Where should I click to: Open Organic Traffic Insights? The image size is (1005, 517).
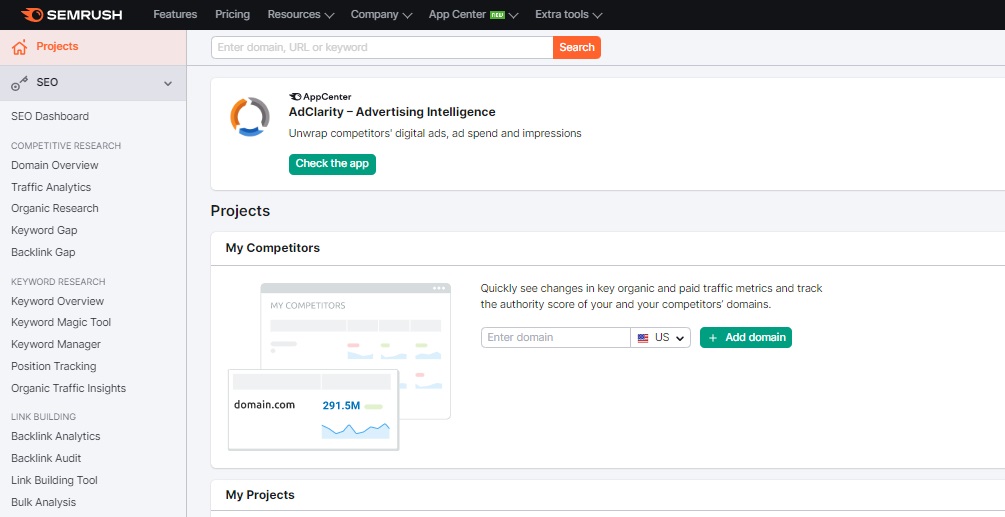click(x=69, y=388)
